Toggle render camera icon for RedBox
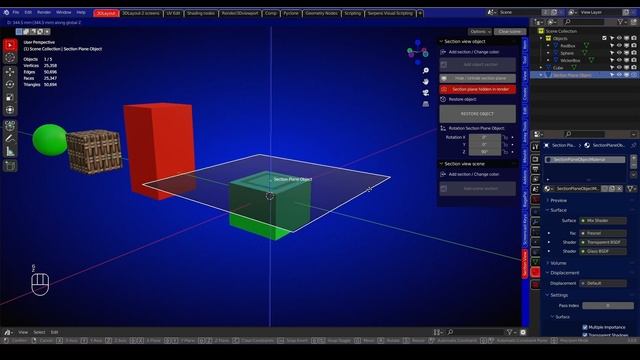 pos(633,46)
